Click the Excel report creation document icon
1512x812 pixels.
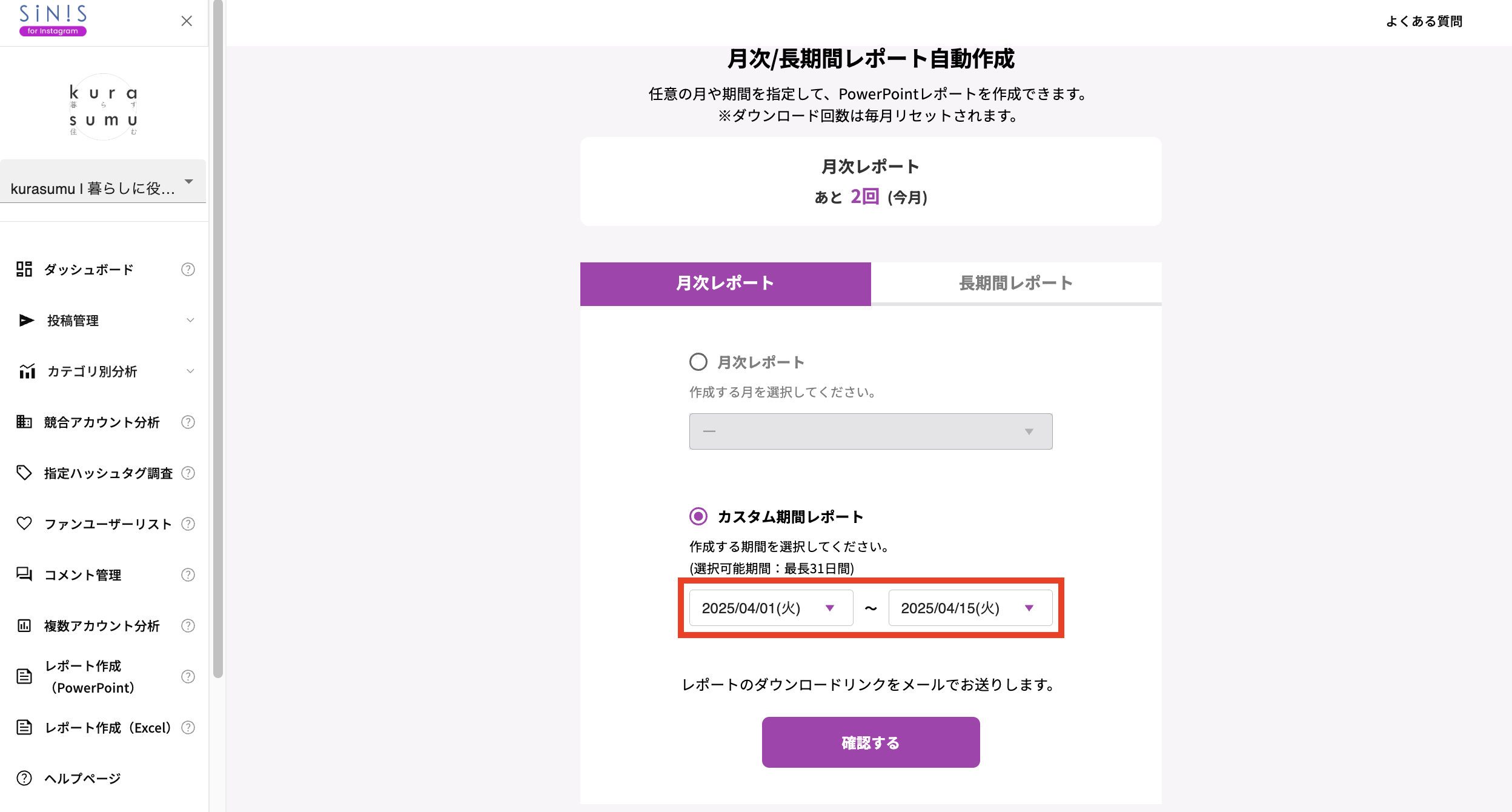click(x=24, y=727)
